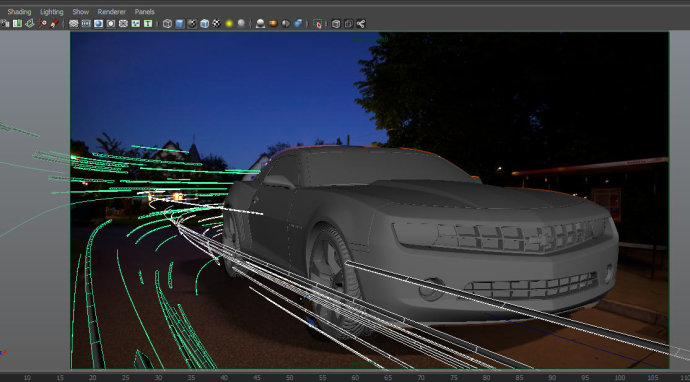
Task: Jump to frame 65 on timeline
Action: (388, 378)
